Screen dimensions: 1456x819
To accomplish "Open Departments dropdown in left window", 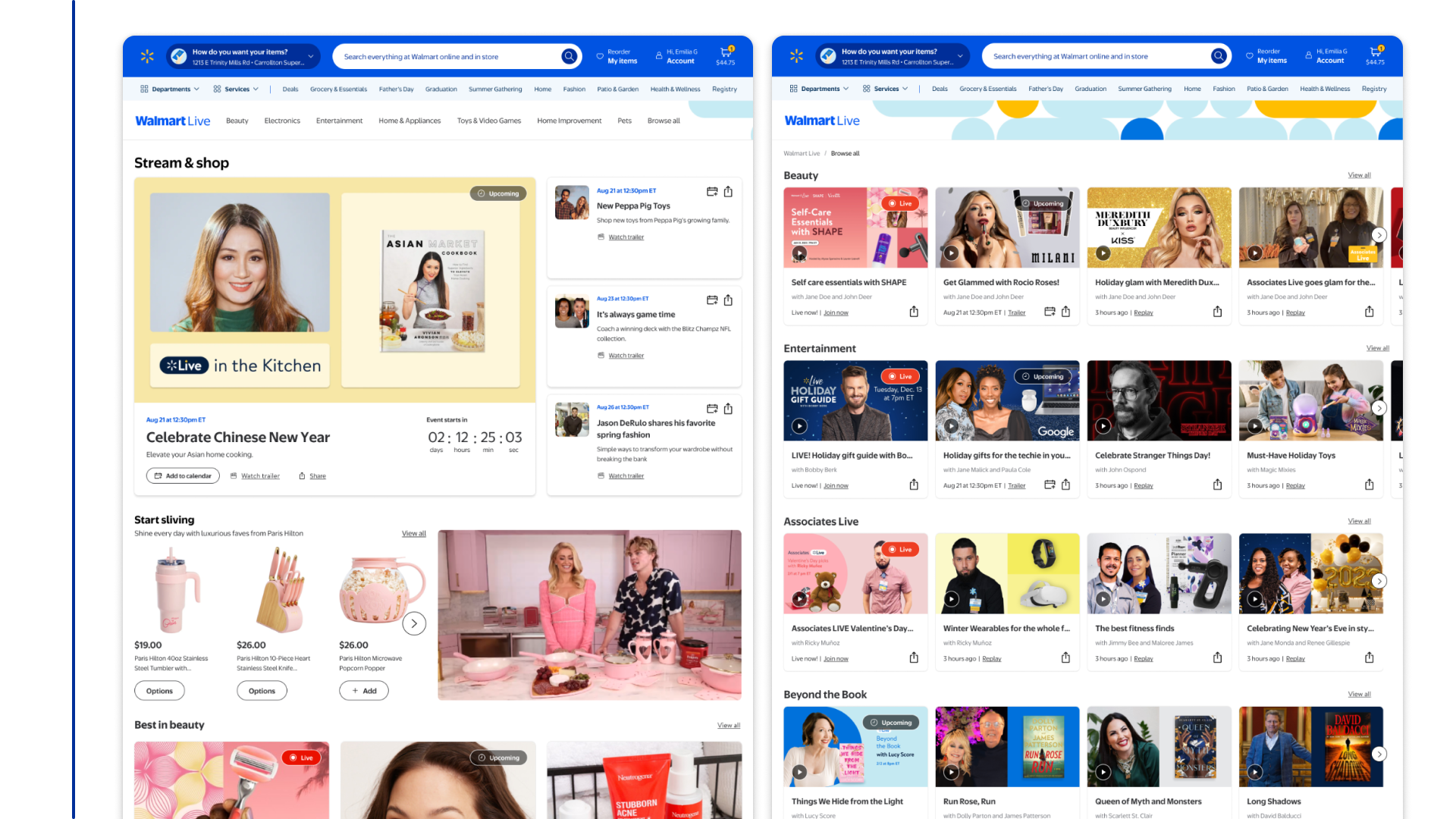I will 170,89.
